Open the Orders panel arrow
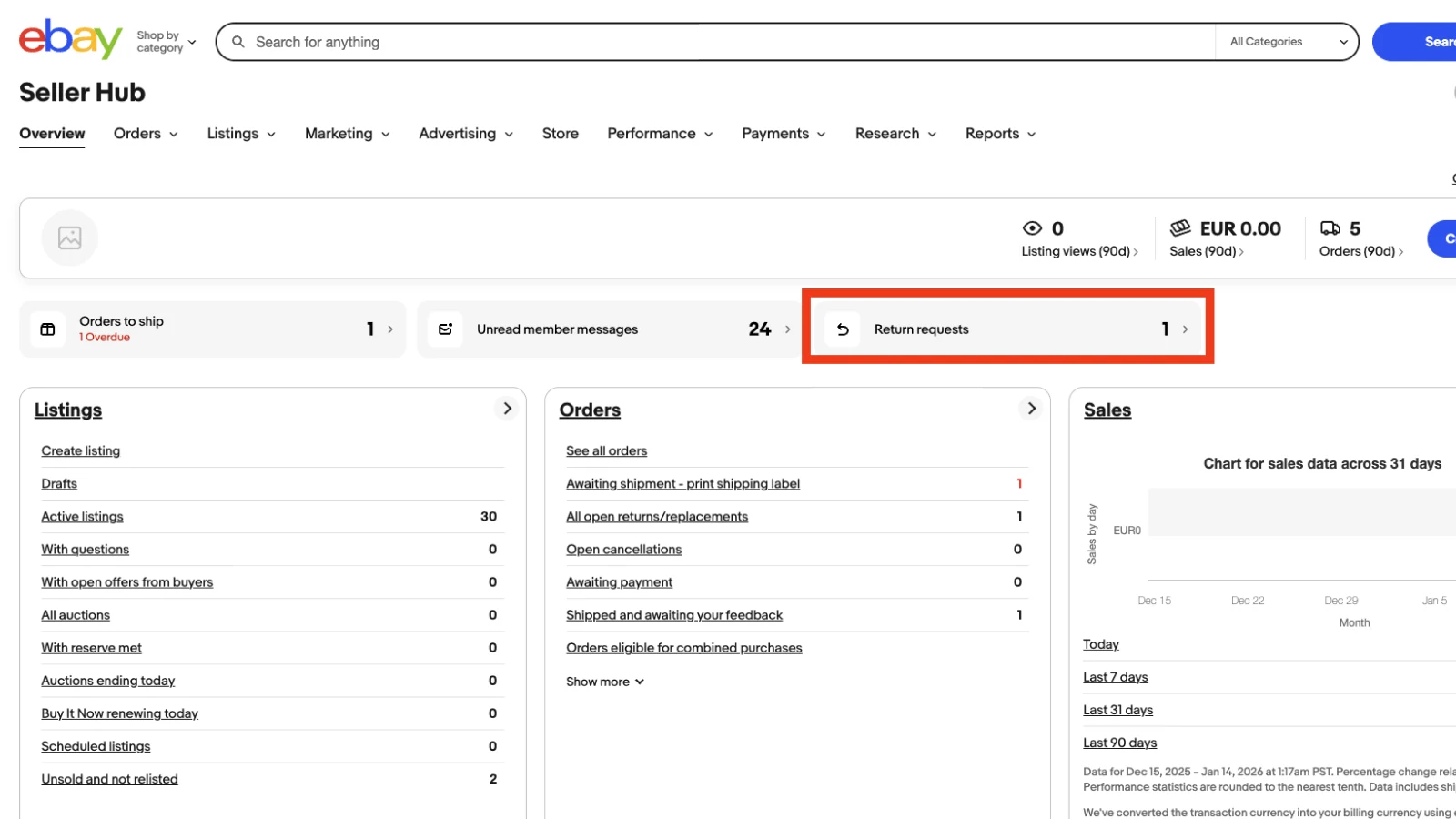The height and width of the screenshot is (819, 1456). [x=1031, y=409]
